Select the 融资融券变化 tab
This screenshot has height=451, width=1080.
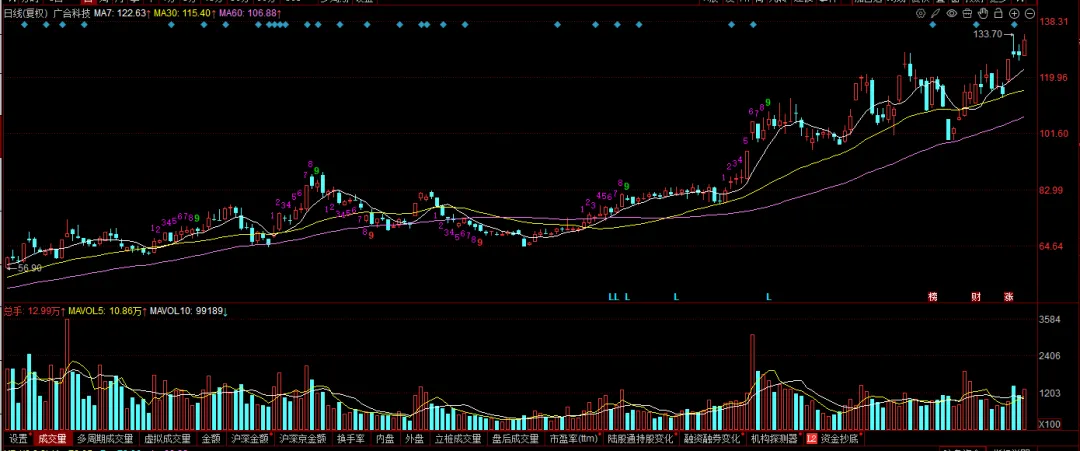point(712,439)
